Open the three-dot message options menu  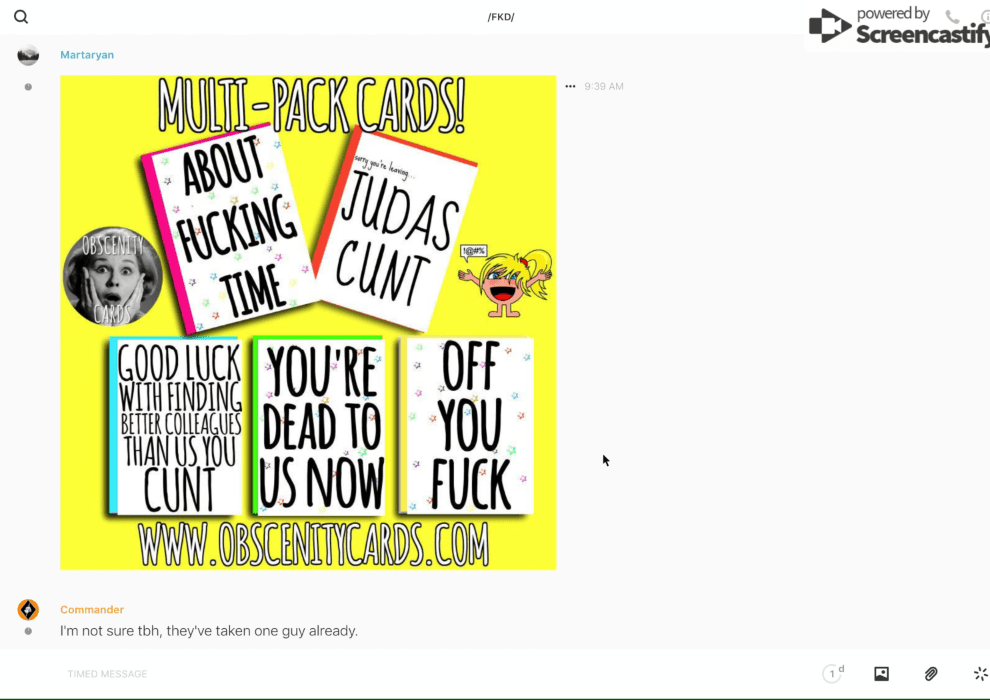(570, 87)
